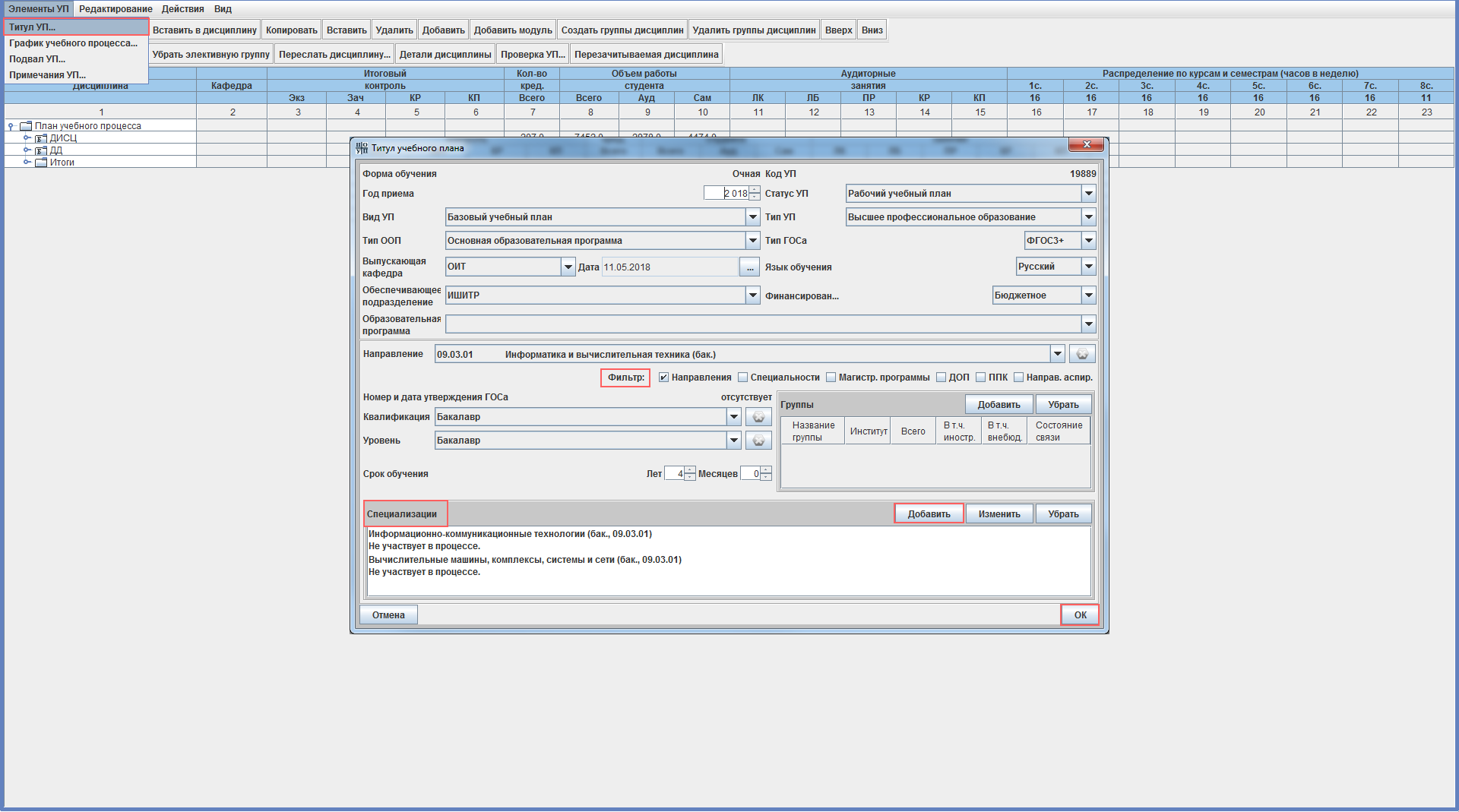Viewport: 1459px width, 812px height.
Task: Click the Месяцев months stepper field
Action: click(x=750, y=474)
